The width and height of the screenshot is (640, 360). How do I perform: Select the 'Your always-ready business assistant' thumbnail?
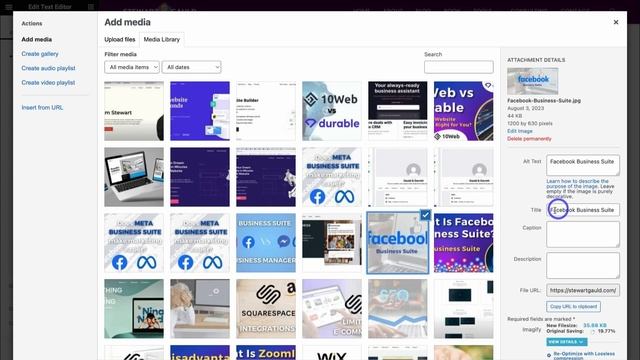(x=398, y=111)
